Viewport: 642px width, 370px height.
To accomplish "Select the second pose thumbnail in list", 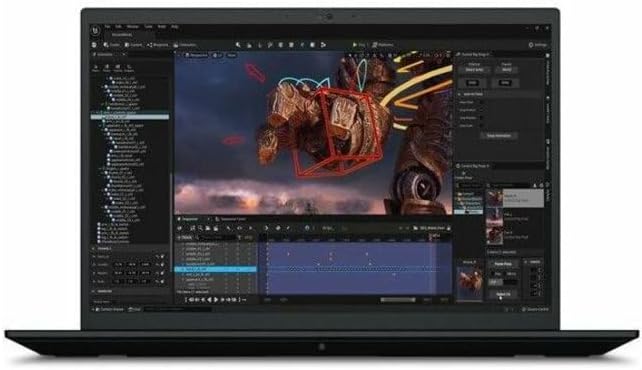I will [x=495, y=217].
